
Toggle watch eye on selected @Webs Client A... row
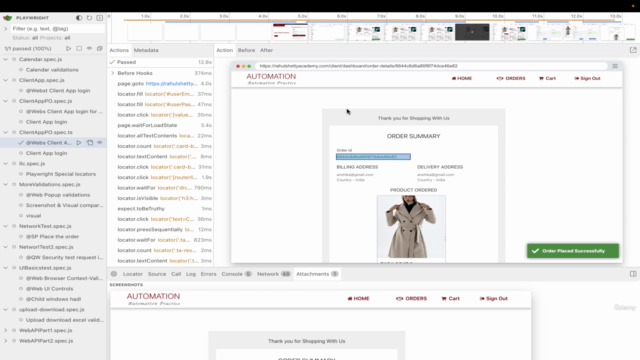point(100,142)
